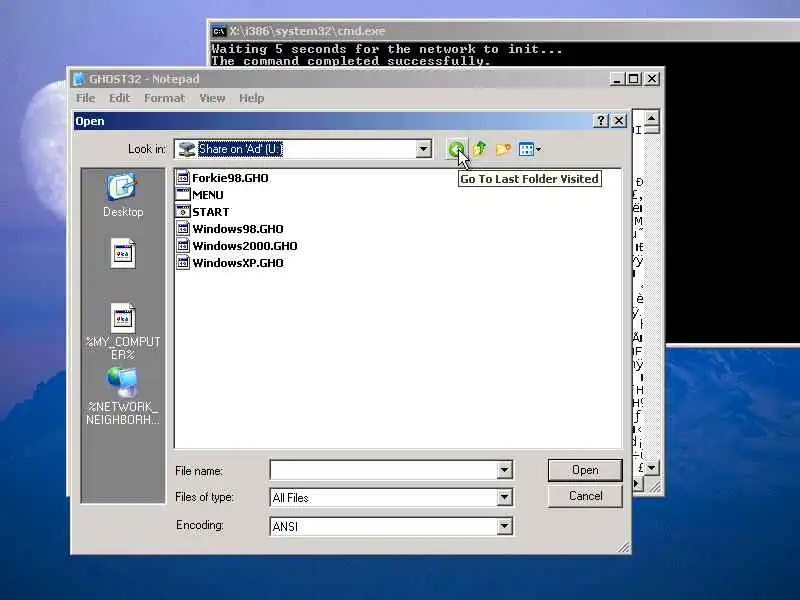Open the View menu in Notepad
This screenshot has width=800, height=600.
tap(212, 98)
